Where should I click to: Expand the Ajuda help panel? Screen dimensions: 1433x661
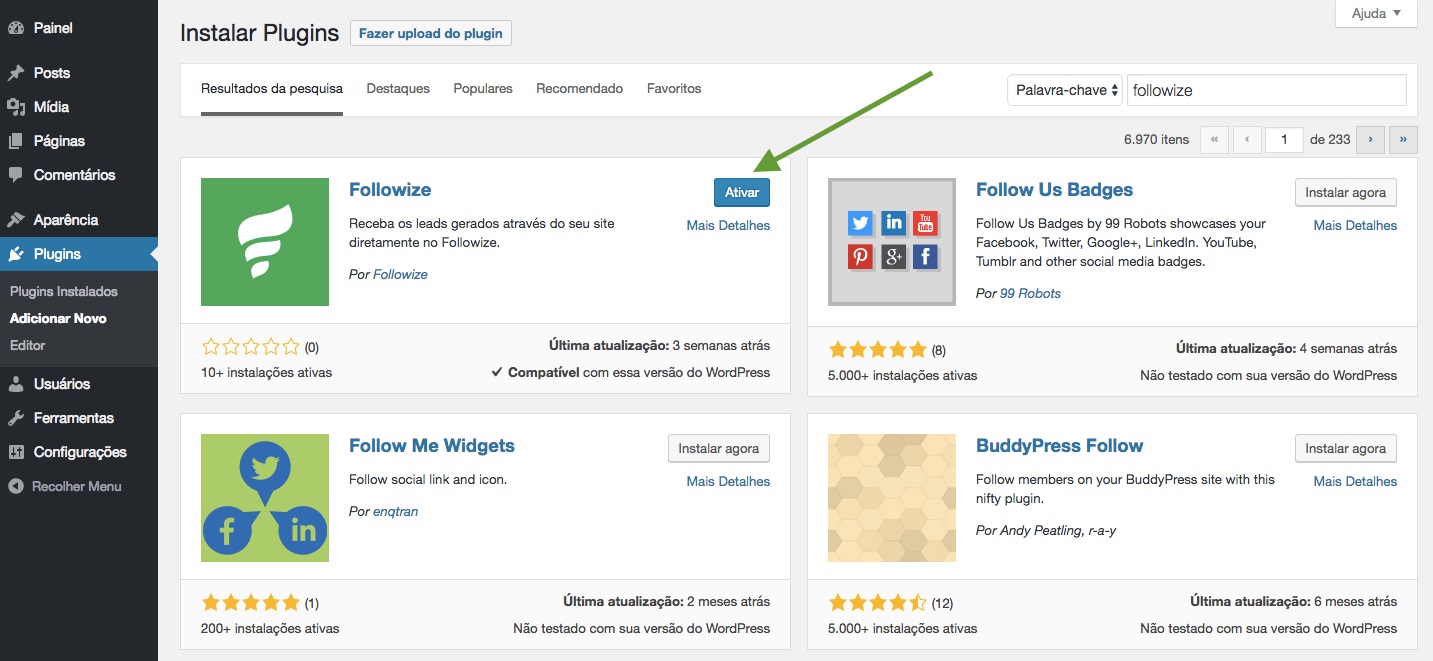(1376, 14)
